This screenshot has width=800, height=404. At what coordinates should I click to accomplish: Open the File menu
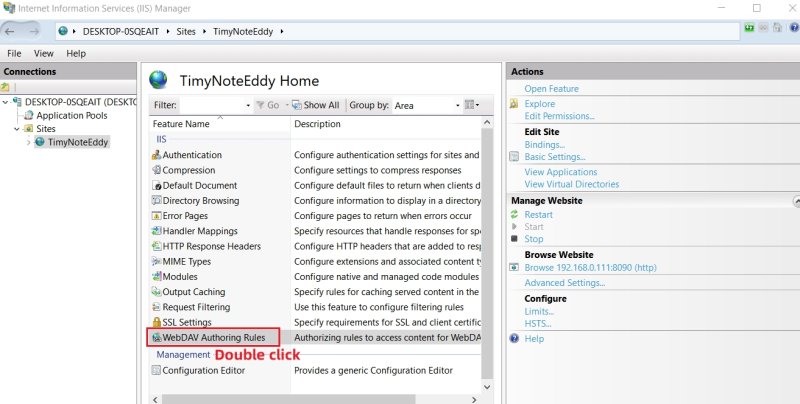pyautogui.click(x=15, y=53)
